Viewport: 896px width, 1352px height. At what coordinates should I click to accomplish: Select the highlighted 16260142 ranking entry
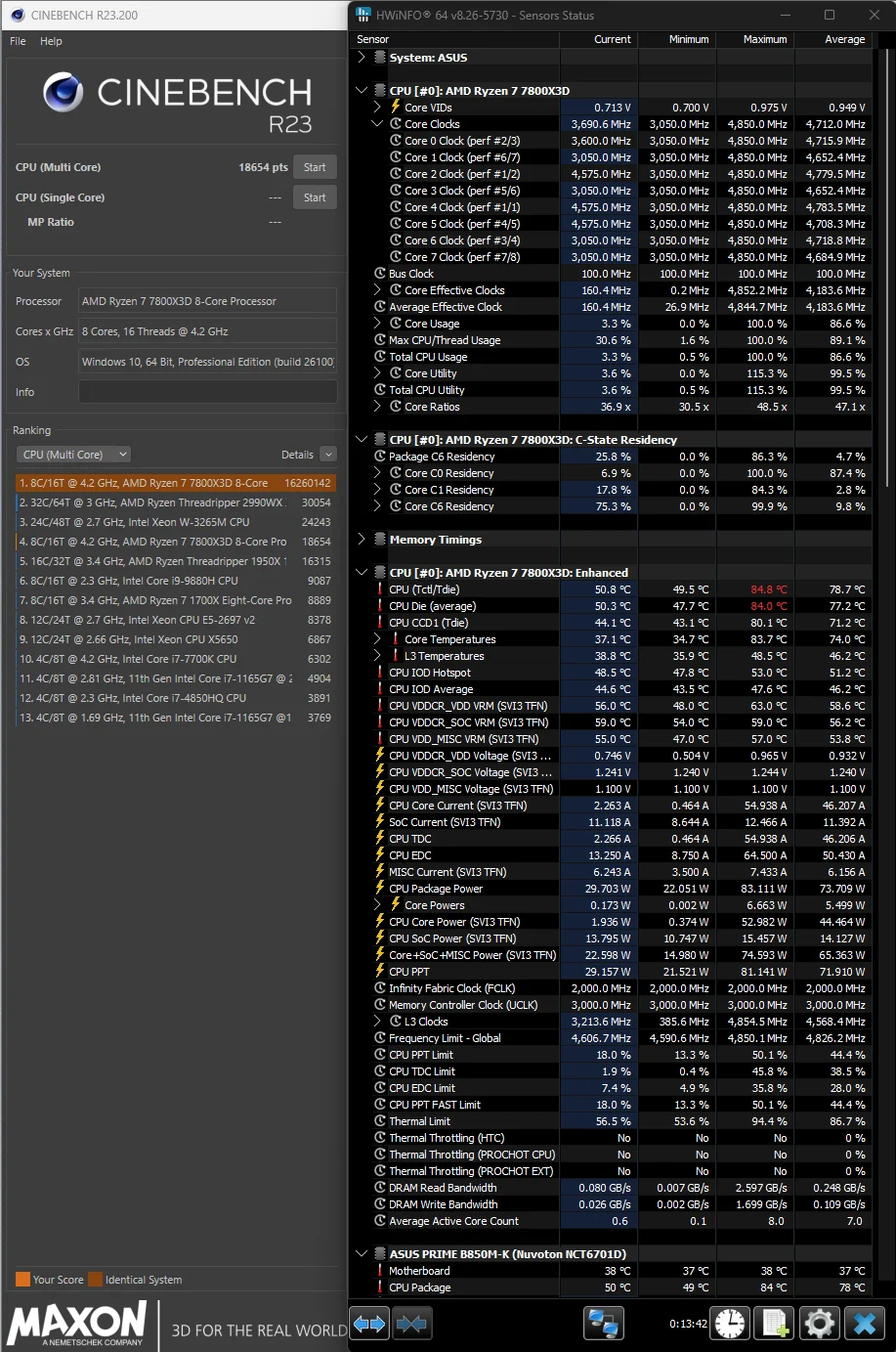pyautogui.click(x=175, y=483)
